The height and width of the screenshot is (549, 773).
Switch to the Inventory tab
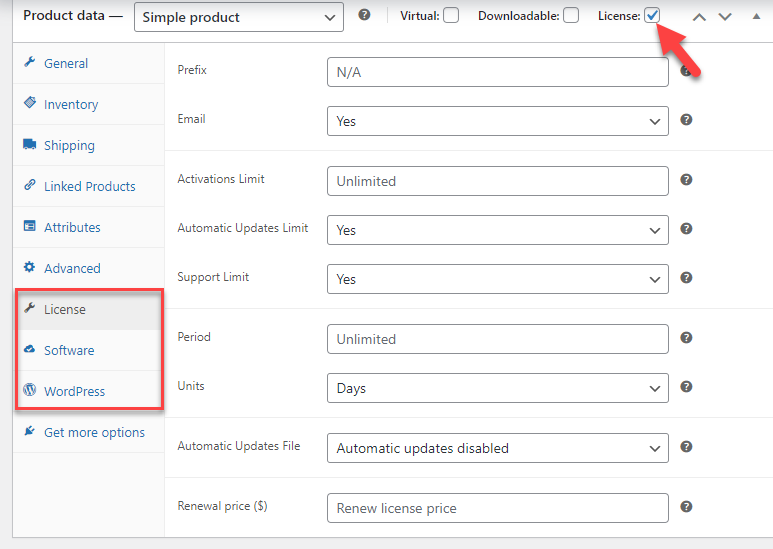pos(70,104)
